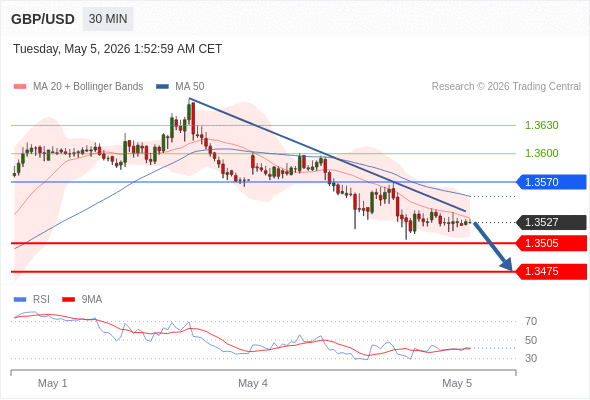Click the May 4 date axis label
Image resolution: width=590 pixels, height=400 pixels.
[x=253, y=383]
